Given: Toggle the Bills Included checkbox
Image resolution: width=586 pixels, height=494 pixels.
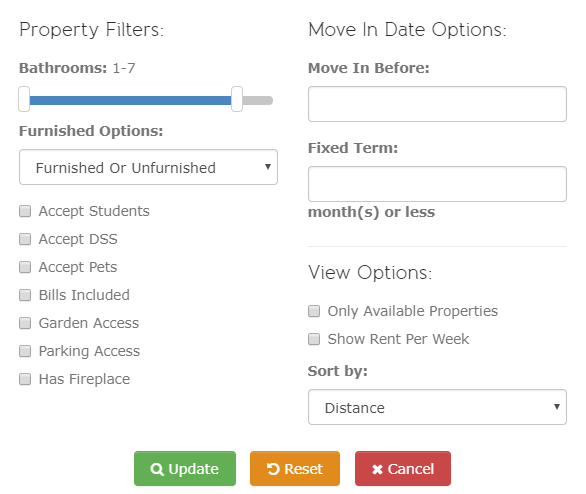Looking at the screenshot, I should point(25,295).
